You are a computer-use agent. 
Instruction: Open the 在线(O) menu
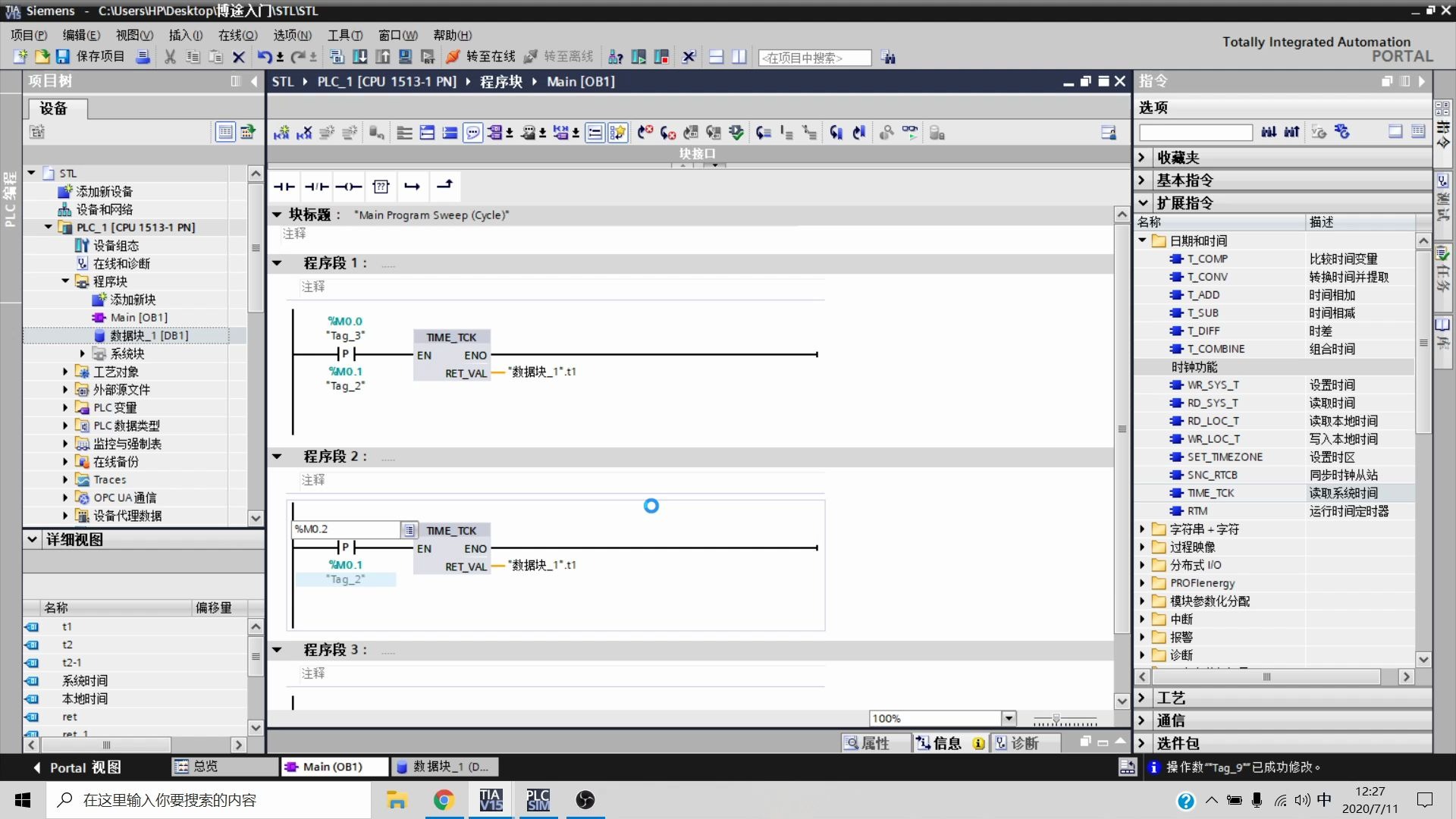[238, 35]
